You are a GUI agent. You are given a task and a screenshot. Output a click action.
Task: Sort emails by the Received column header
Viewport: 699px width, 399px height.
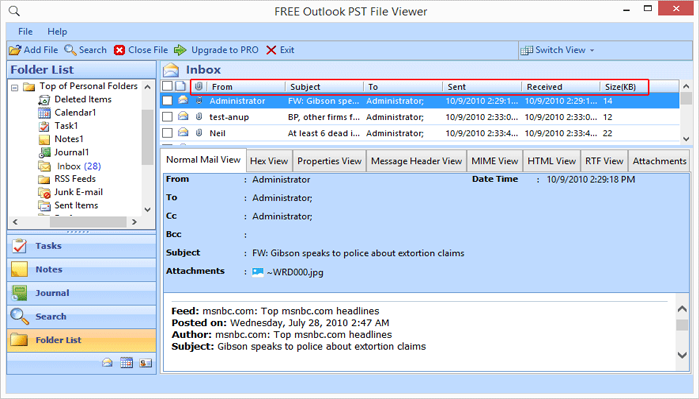click(561, 86)
